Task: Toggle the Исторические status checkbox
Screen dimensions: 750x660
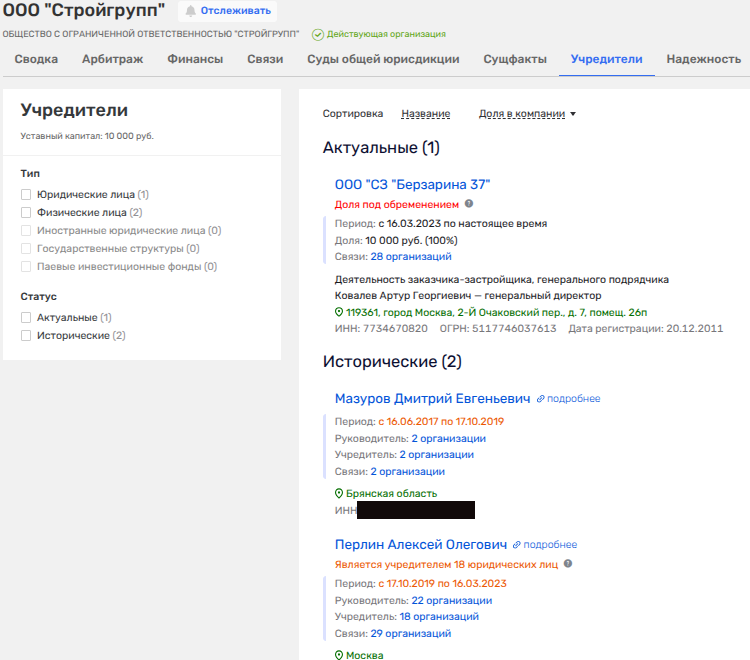Action: 27,336
